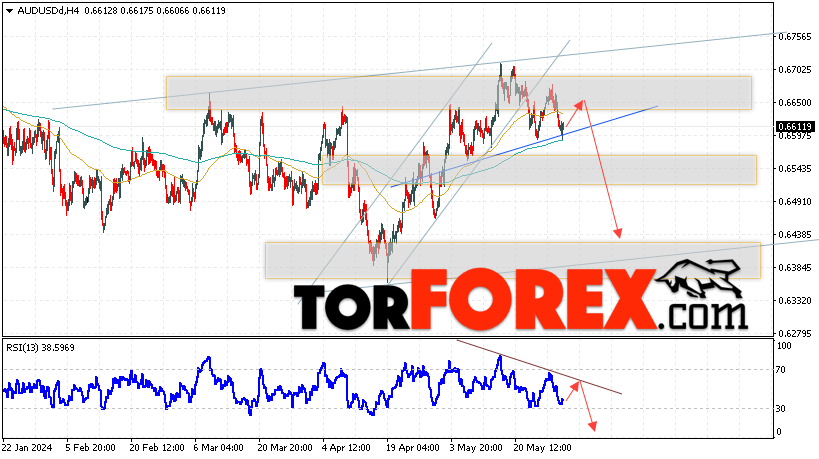The width and height of the screenshot is (819, 459).
Task: Click the 19 Apr 04:00 time label
Action: pyautogui.click(x=412, y=448)
